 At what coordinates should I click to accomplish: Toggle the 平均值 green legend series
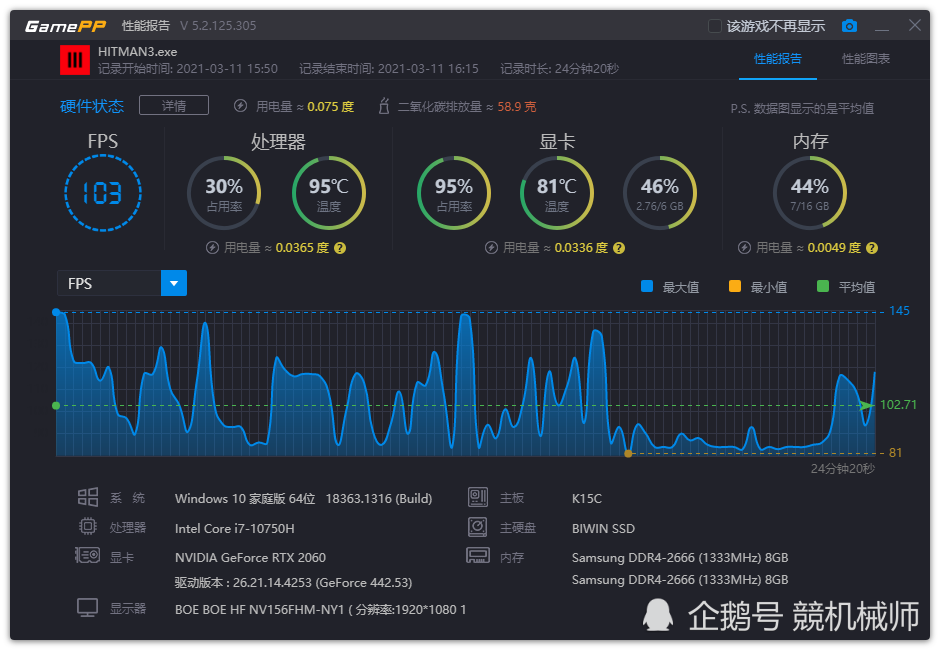pos(823,287)
